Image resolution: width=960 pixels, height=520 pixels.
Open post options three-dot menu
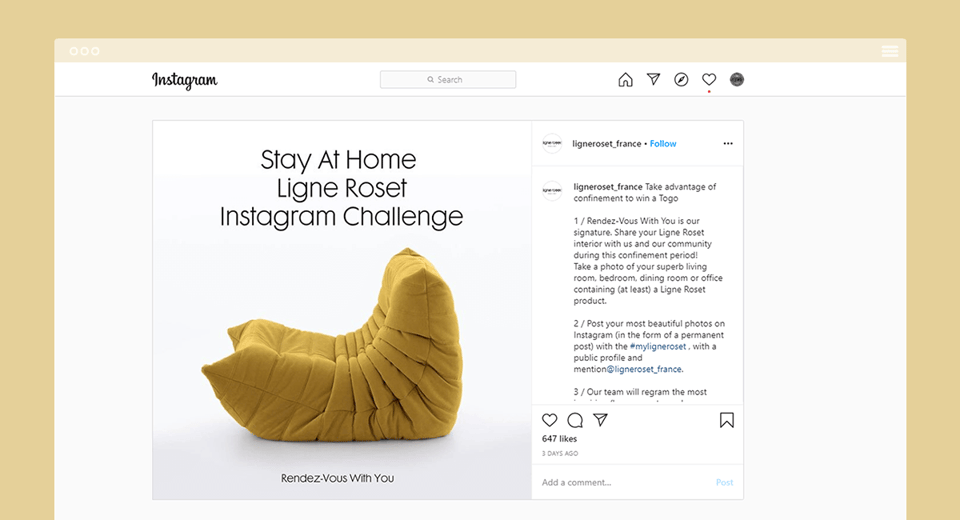[728, 143]
